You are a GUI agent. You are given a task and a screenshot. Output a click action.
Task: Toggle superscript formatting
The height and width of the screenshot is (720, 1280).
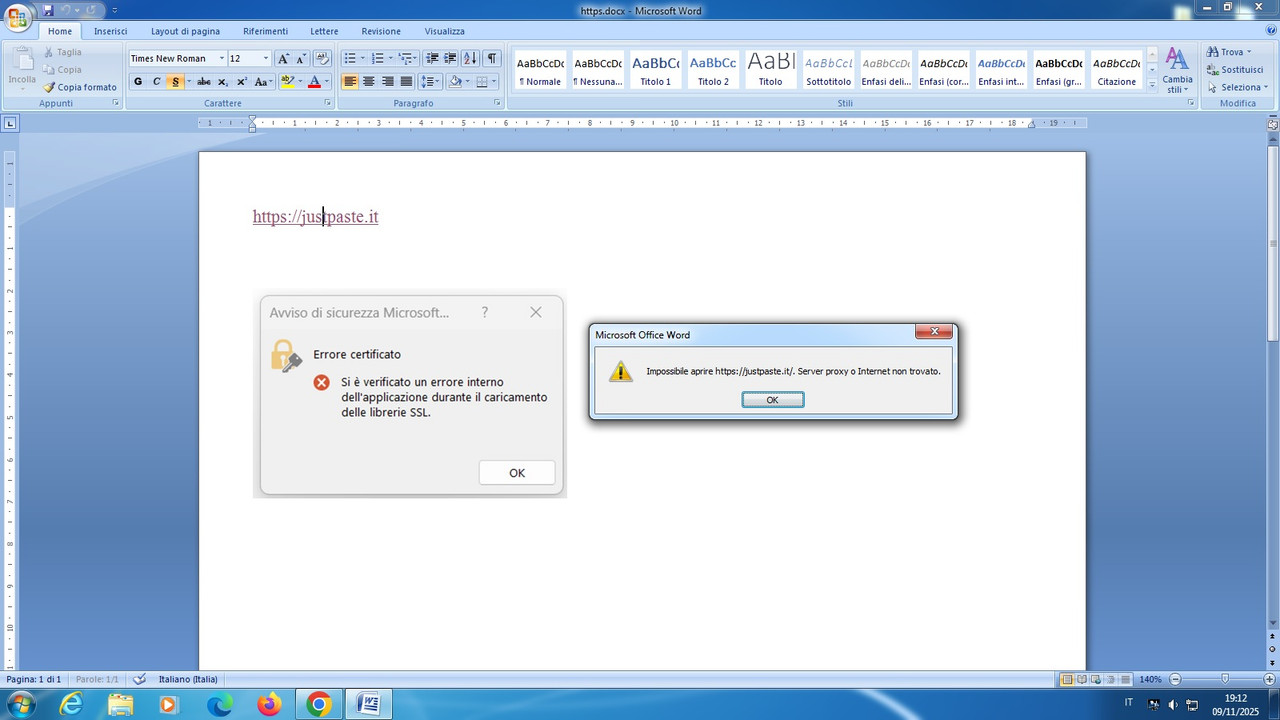coord(241,82)
